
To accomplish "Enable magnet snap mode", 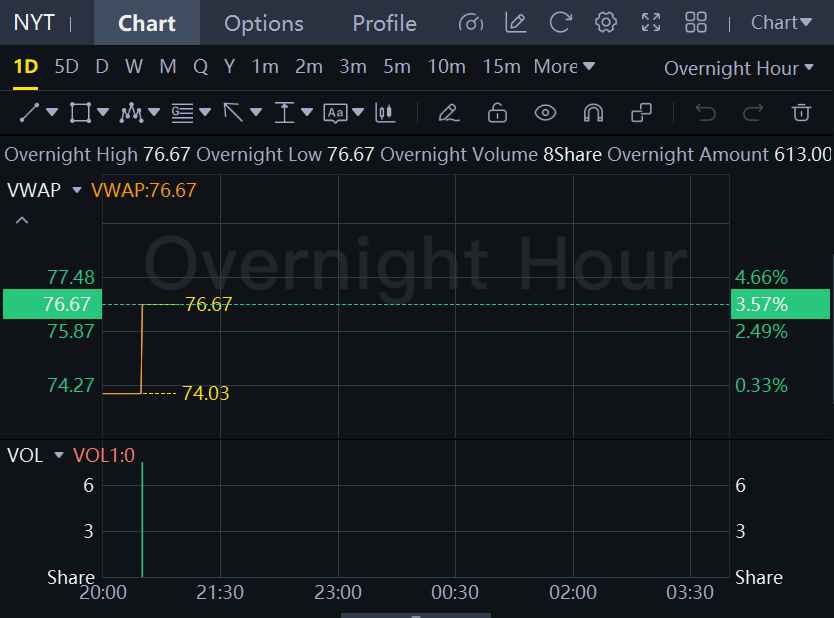I will (593, 113).
